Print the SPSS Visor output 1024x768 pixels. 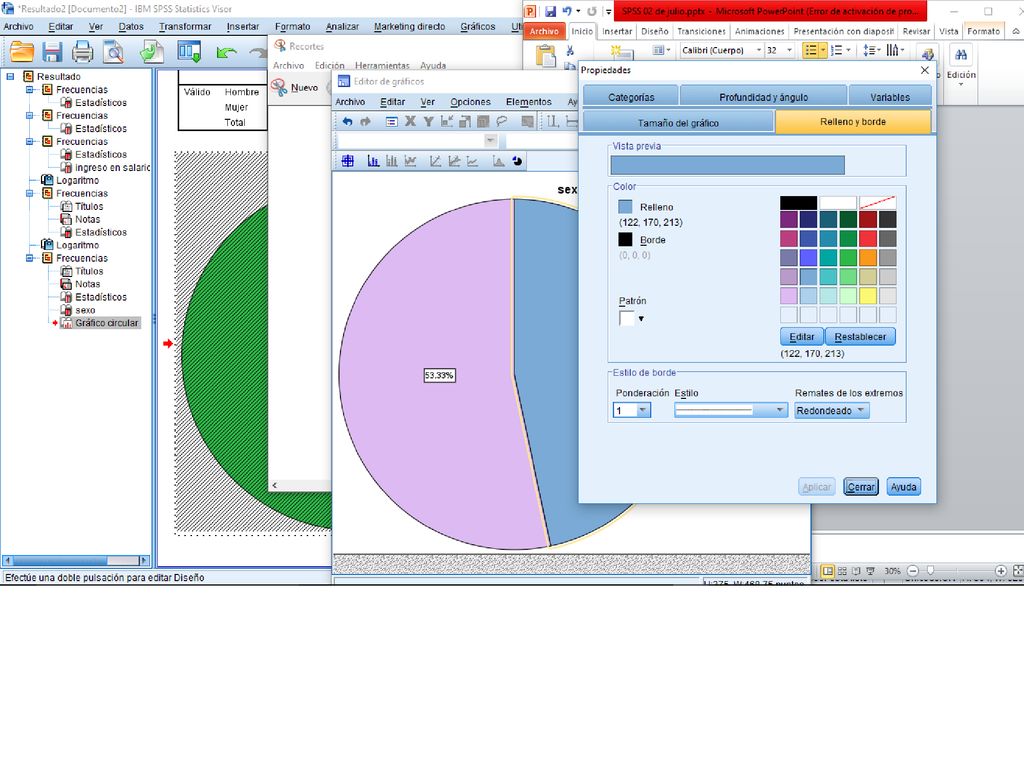(82, 52)
